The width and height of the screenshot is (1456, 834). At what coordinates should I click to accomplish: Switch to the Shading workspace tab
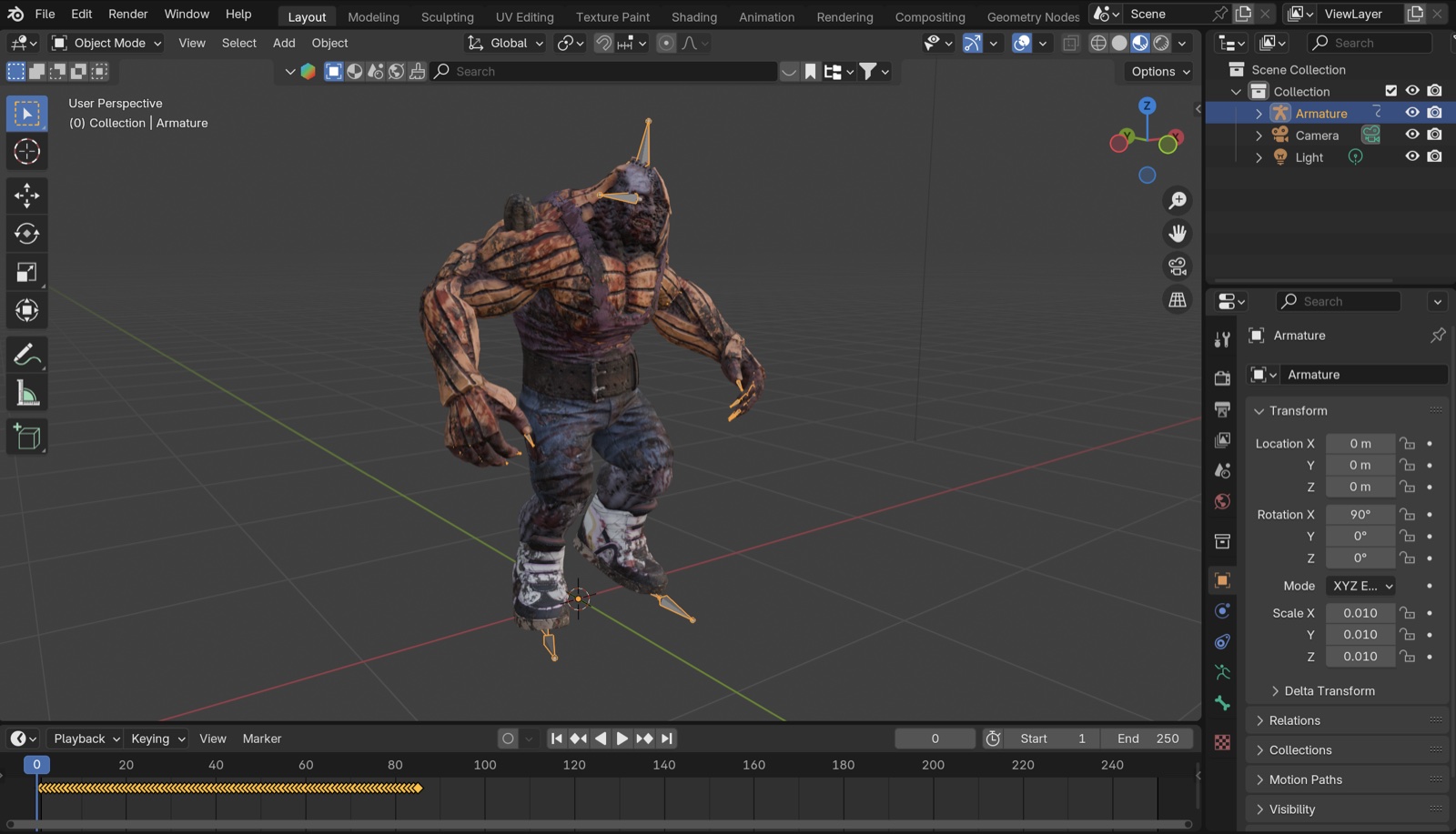[x=693, y=16]
